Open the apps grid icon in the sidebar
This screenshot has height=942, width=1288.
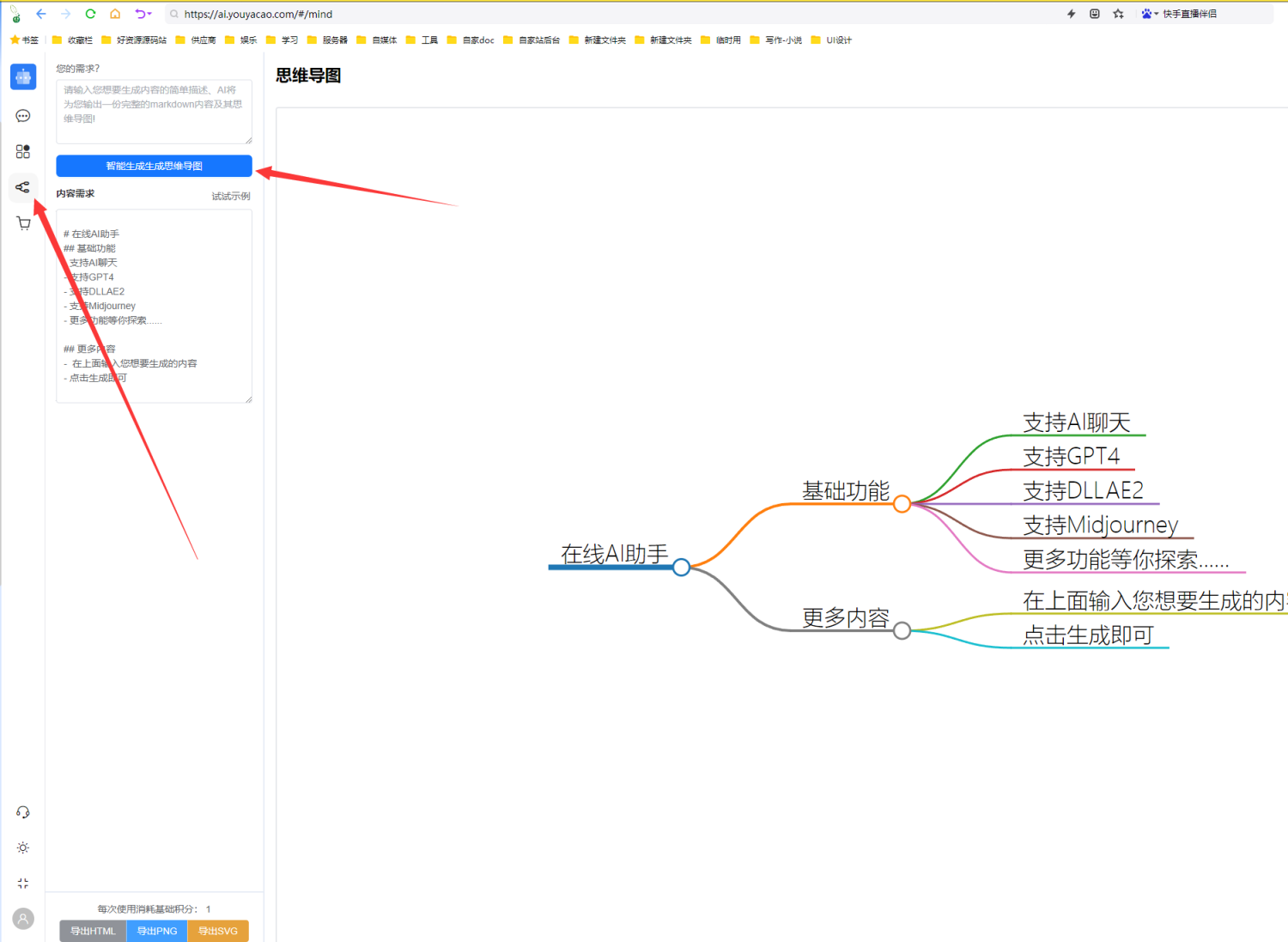pyautogui.click(x=23, y=151)
